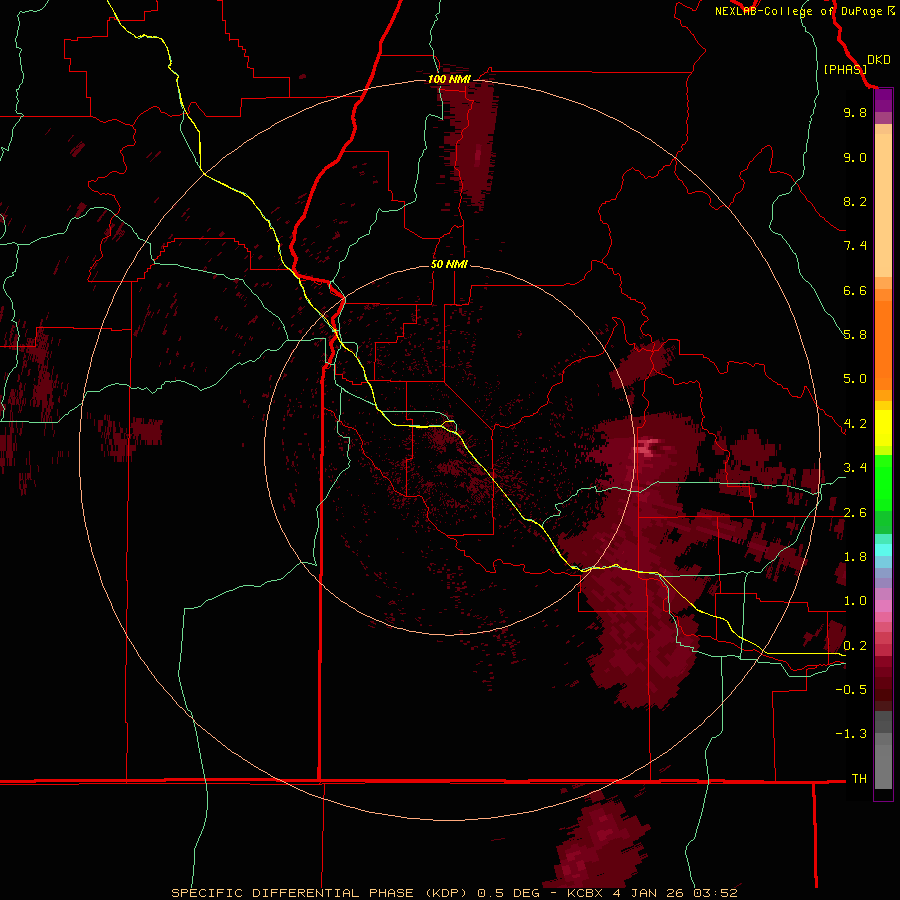The width and height of the screenshot is (900, 900).
Task: Click the 0.2 color scale value
Action: 855,646
